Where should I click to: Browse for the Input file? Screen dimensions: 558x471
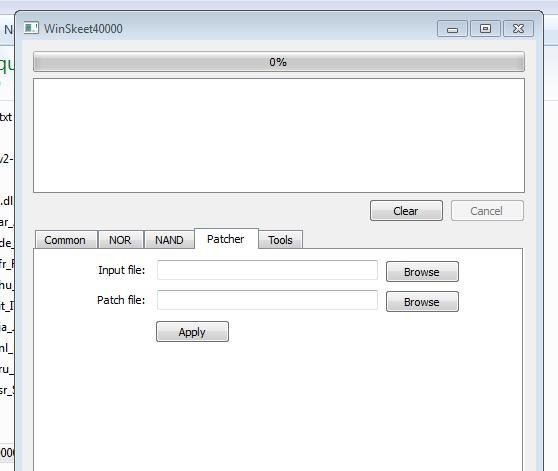(x=422, y=272)
